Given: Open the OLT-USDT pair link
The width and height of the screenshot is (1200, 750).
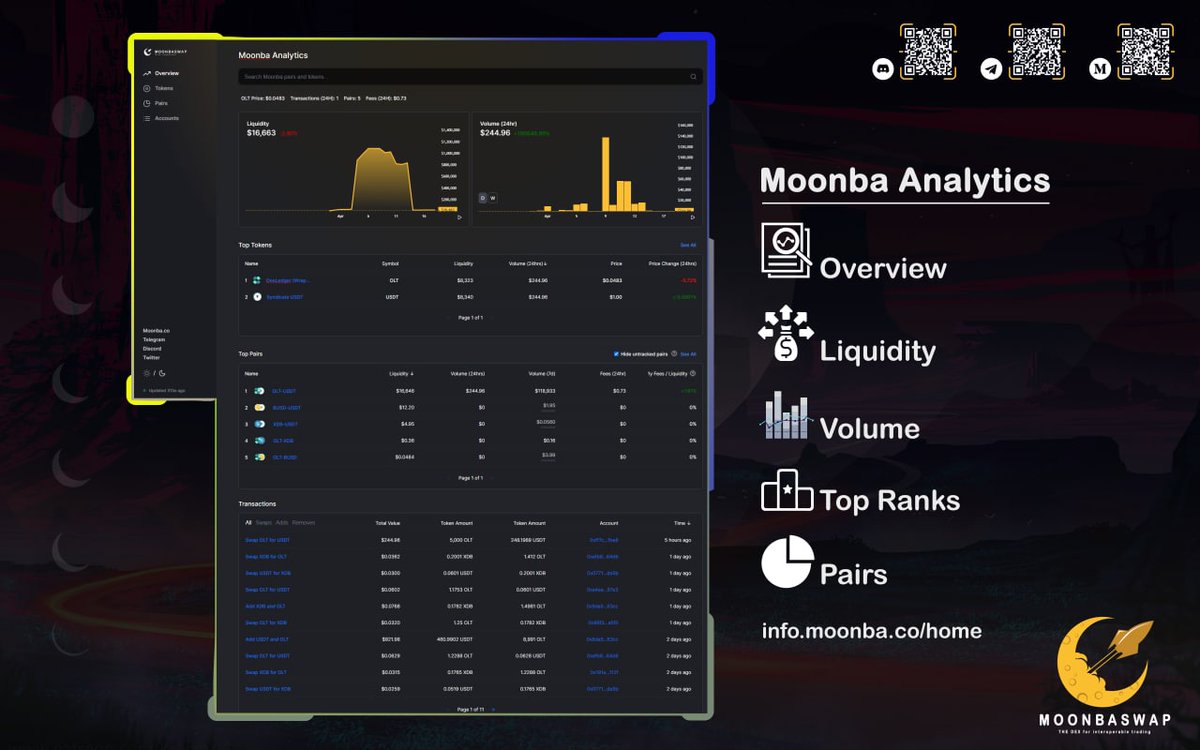Looking at the screenshot, I should tap(284, 391).
